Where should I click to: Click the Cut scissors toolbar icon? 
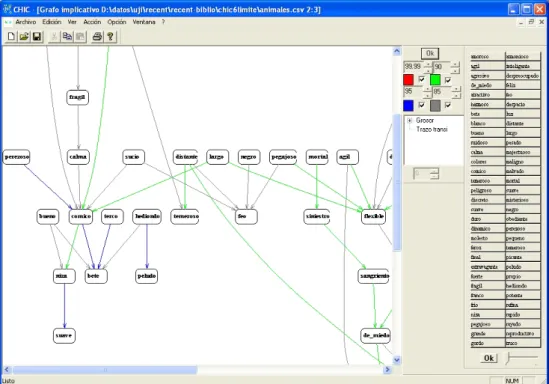pos(54,36)
